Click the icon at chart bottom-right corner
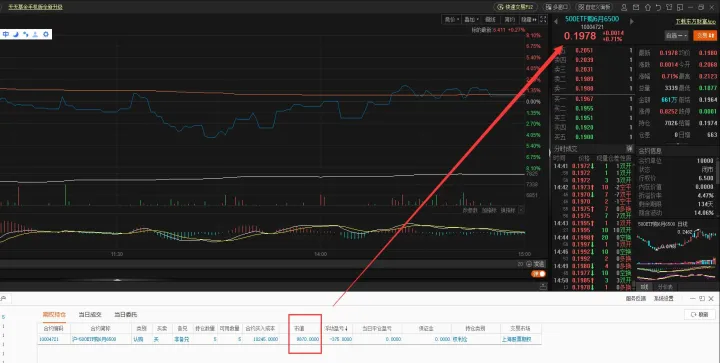This screenshot has width=720, height=363. [543, 286]
